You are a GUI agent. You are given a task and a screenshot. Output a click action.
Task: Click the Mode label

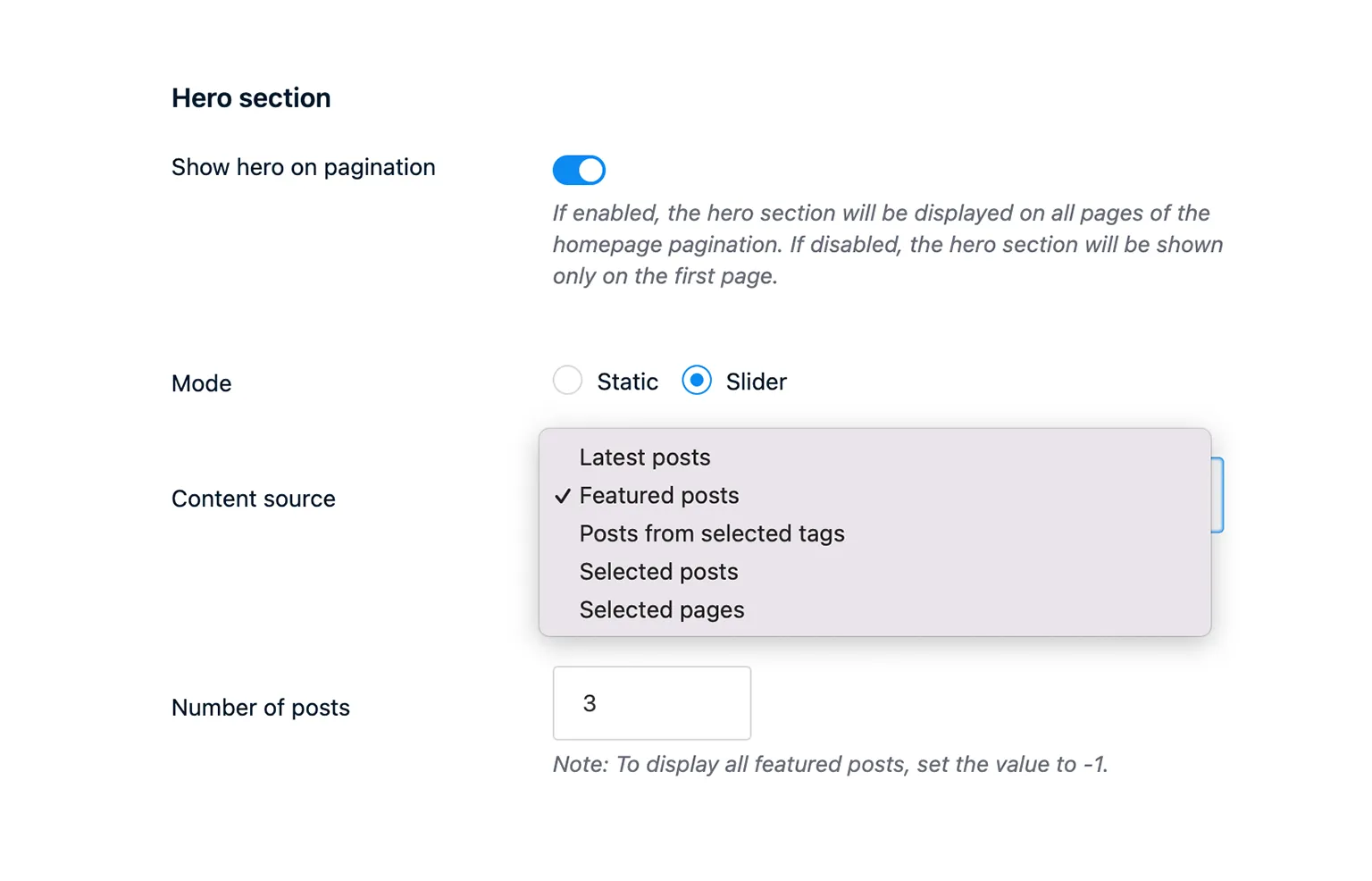pyautogui.click(x=201, y=383)
